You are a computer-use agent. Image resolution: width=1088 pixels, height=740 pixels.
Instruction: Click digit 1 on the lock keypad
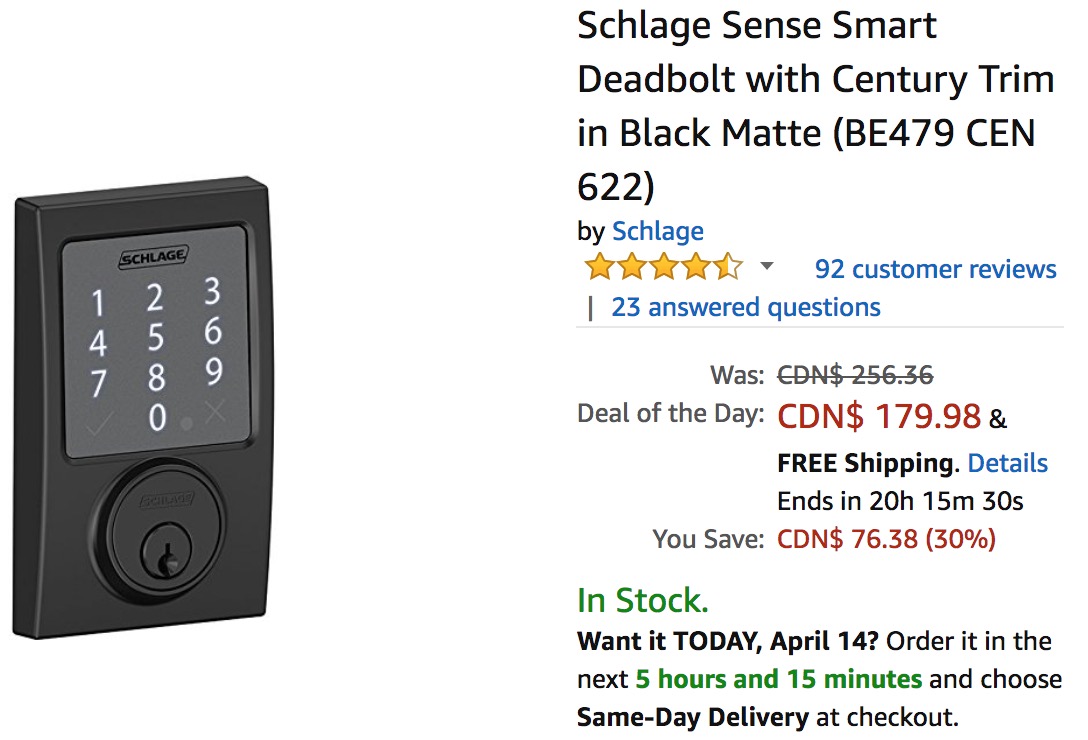98,303
